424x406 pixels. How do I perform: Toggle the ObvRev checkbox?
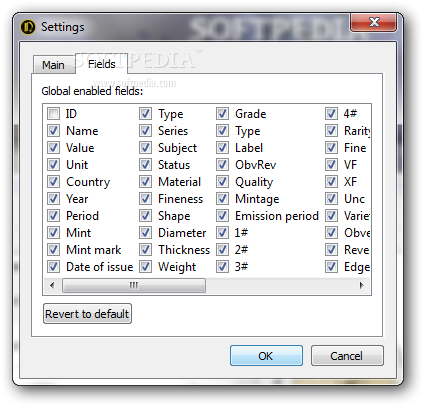(222, 165)
